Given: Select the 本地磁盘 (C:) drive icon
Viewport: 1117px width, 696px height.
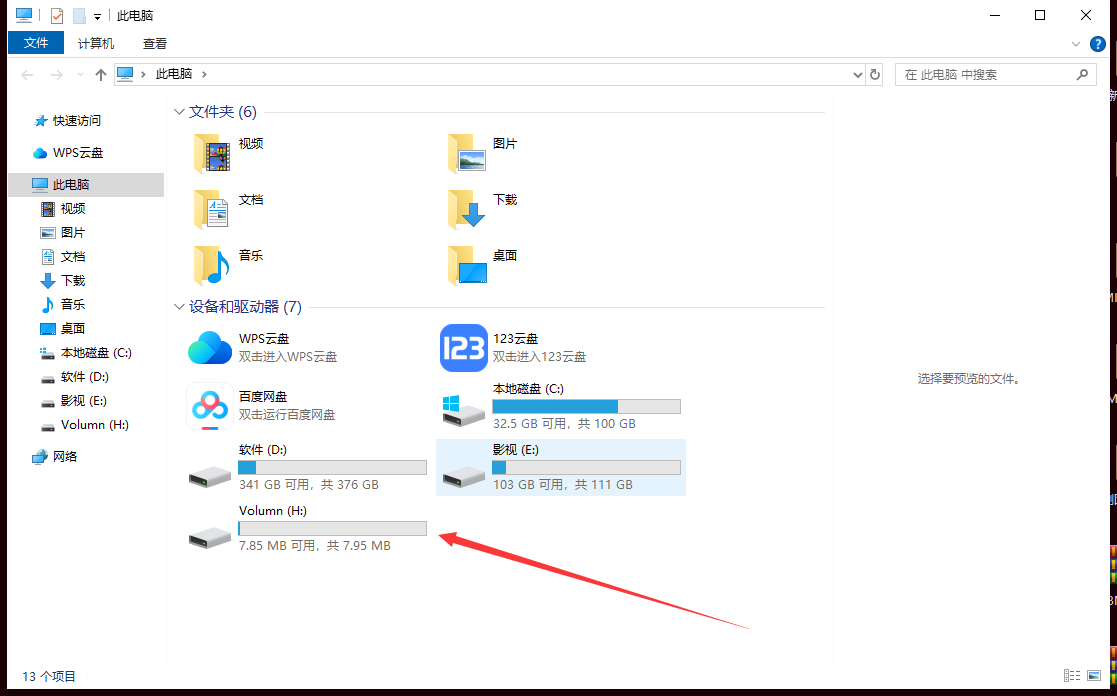Looking at the screenshot, I should click(x=462, y=412).
